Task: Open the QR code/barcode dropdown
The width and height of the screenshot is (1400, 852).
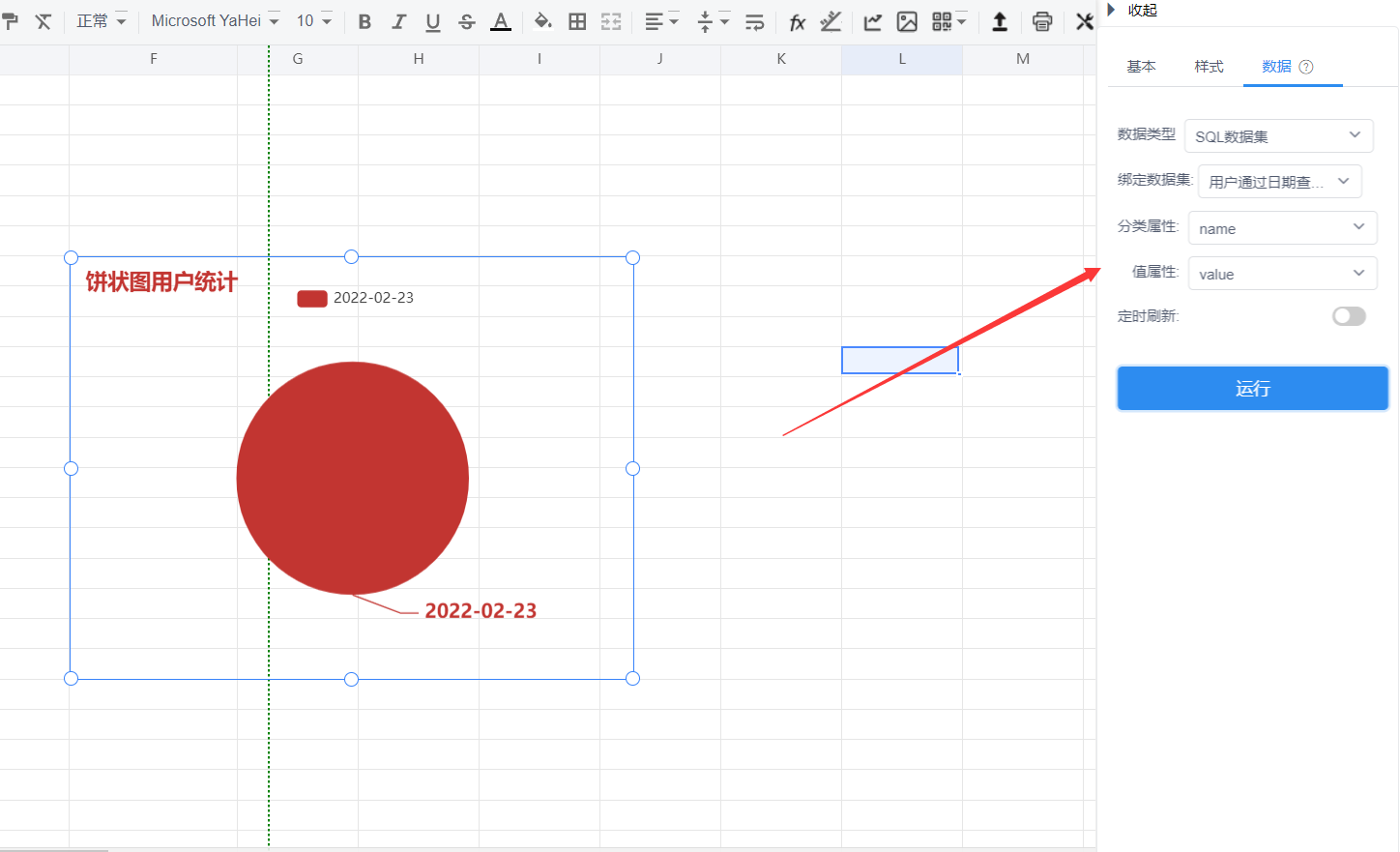Action: pos(949,21)
